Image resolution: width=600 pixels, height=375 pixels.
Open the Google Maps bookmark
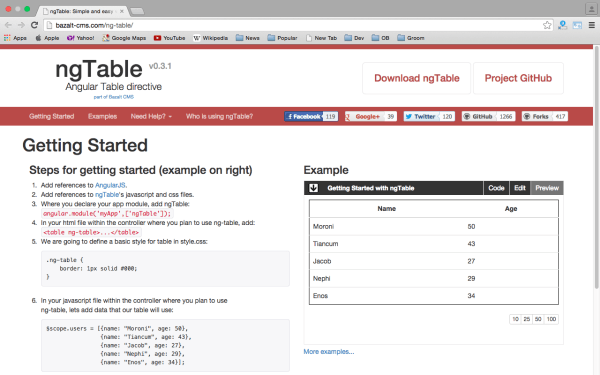[124, 38]
